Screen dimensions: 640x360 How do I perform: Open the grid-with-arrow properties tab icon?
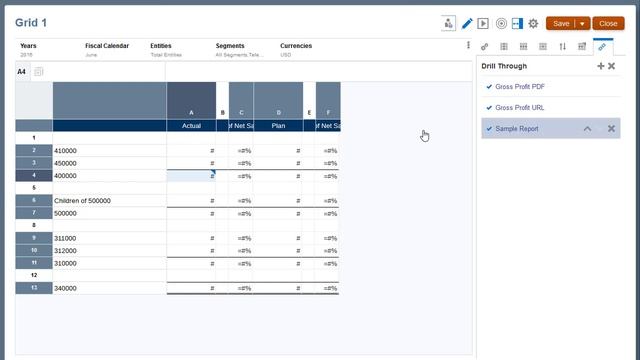(582, 47)
